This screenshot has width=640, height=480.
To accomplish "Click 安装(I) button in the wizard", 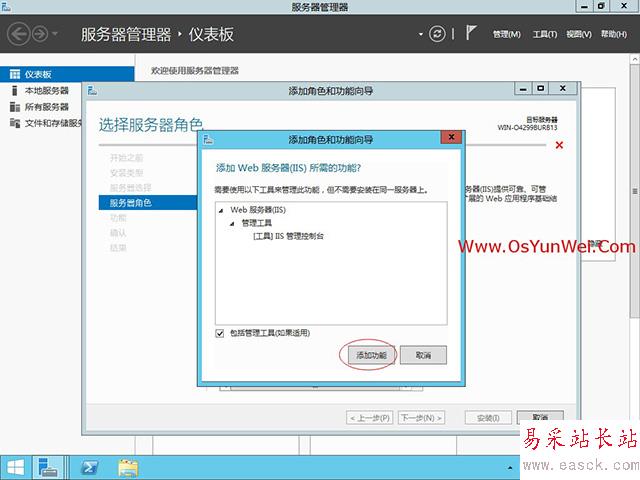I will (488, 418).
